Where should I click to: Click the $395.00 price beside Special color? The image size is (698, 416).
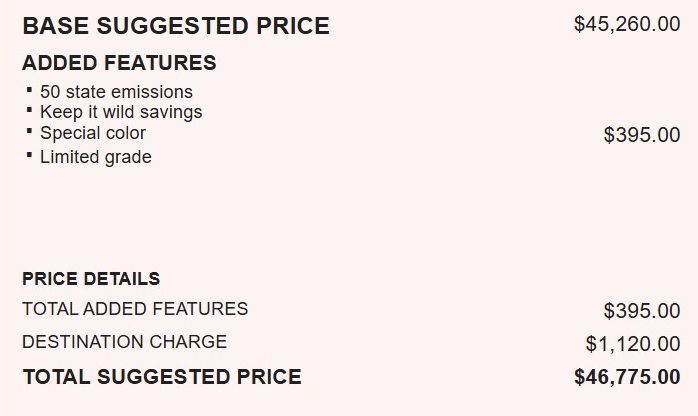point(642,135)
